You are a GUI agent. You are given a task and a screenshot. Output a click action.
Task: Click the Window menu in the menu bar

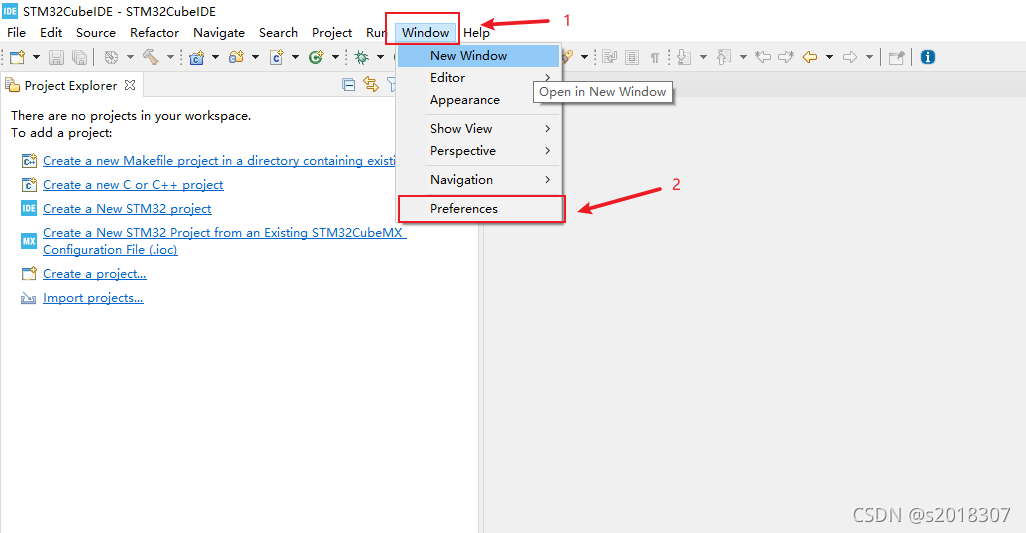425,33
